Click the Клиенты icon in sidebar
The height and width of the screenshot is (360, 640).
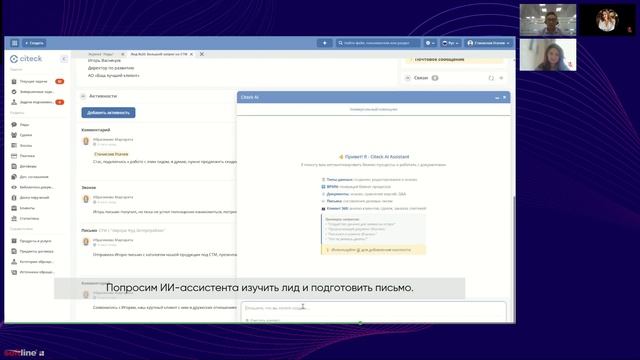(14, 208)
